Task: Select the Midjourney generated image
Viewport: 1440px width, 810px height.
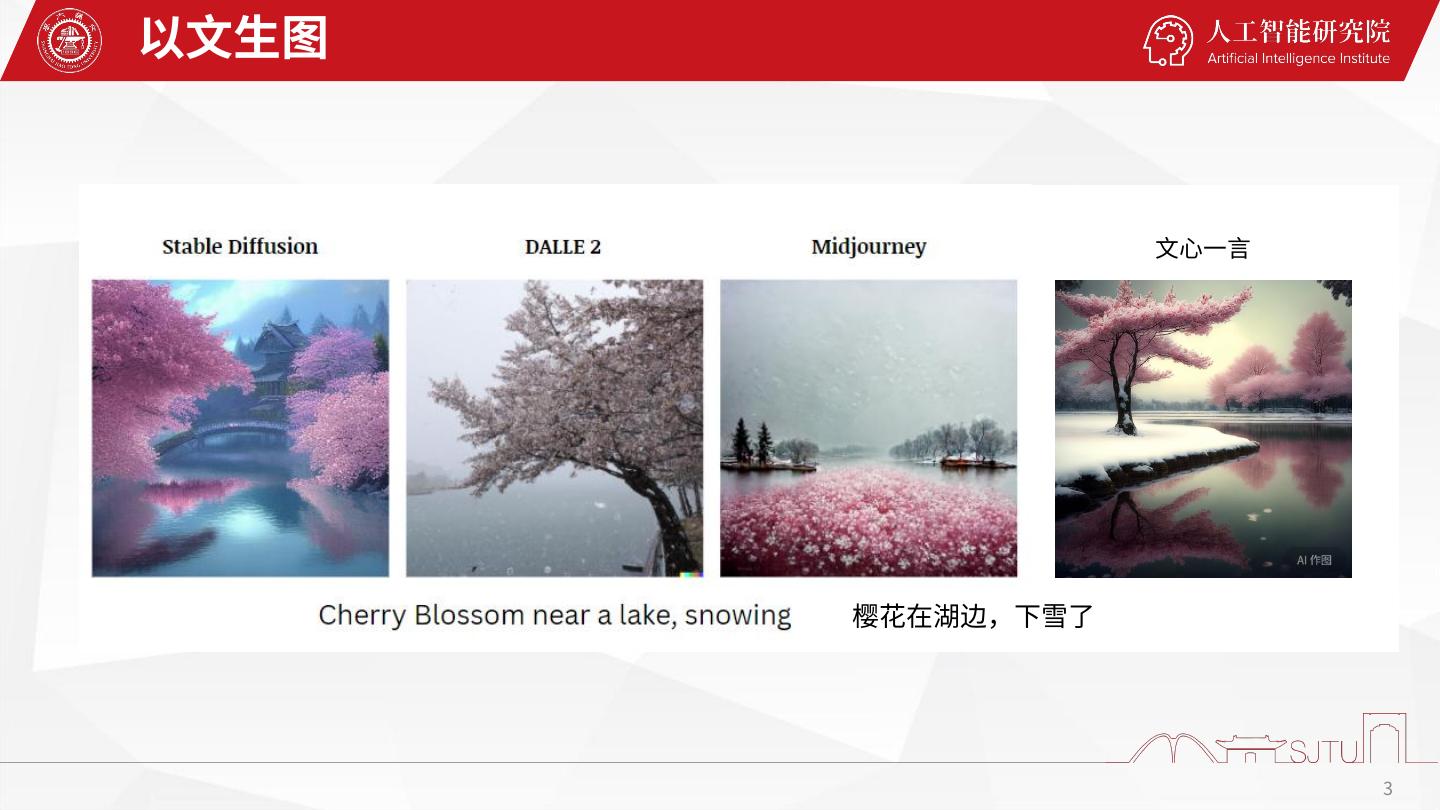Action: [868, 428]
